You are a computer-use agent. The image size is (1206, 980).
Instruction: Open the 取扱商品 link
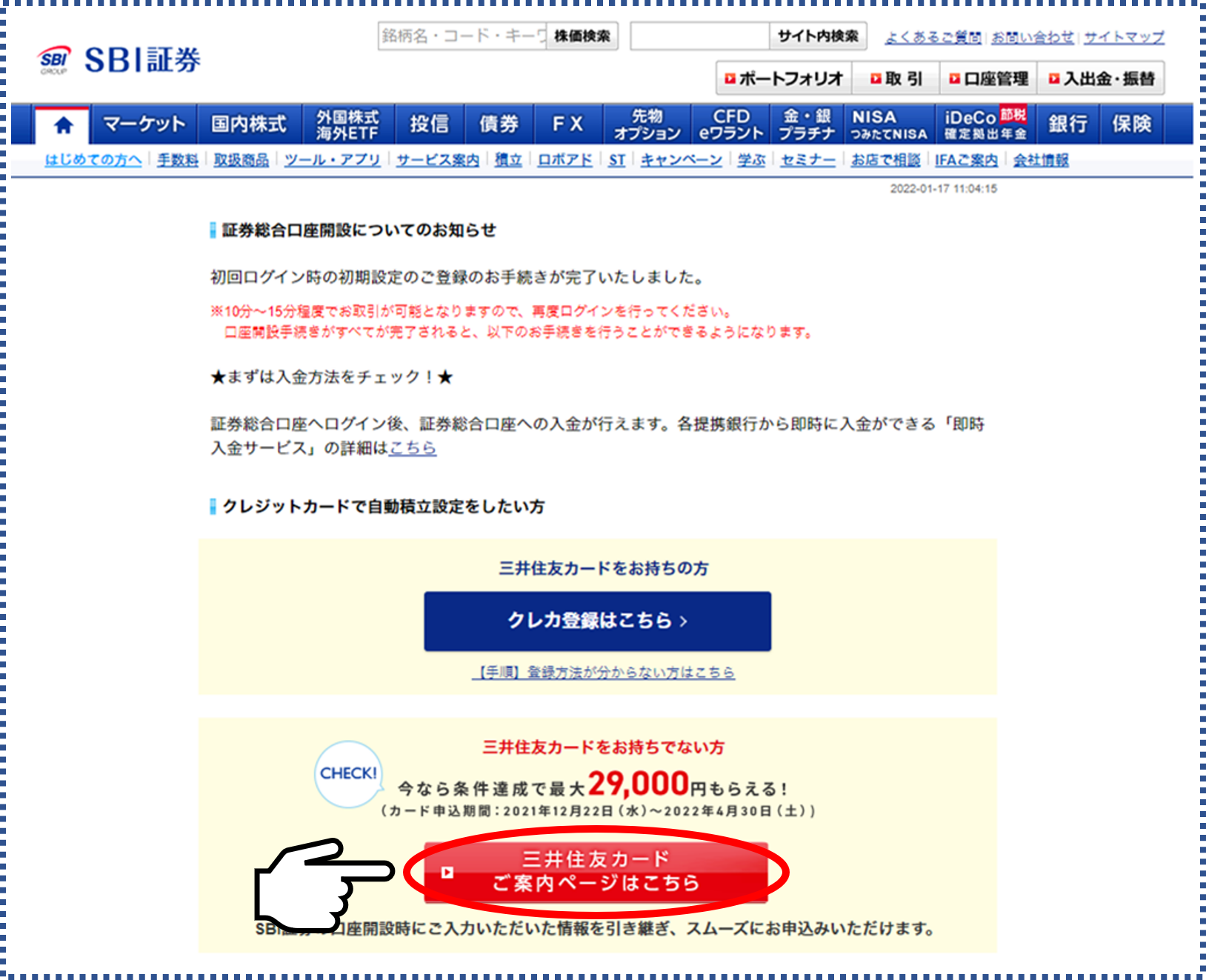[241, 160]
